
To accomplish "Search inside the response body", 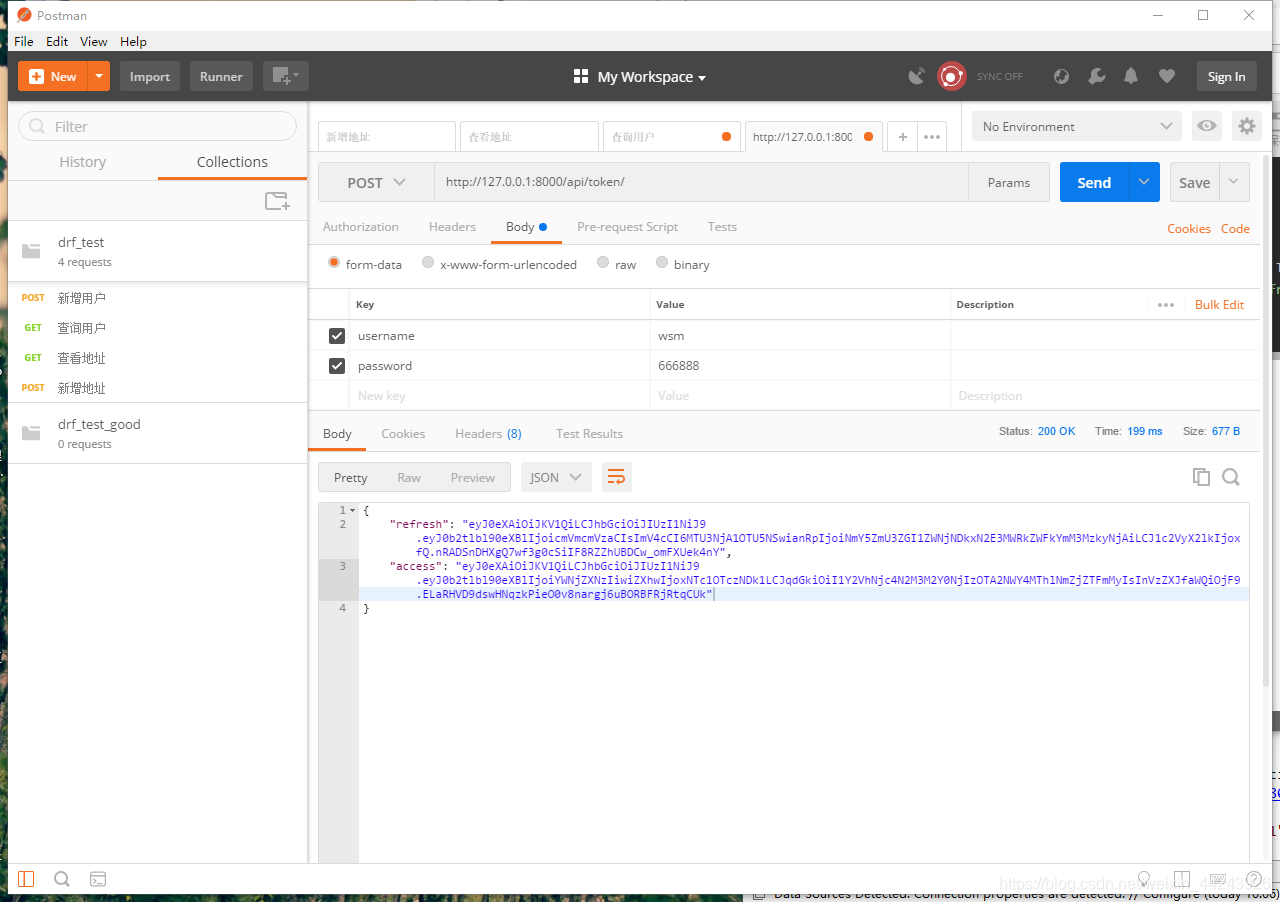I will click(1231, 477).
